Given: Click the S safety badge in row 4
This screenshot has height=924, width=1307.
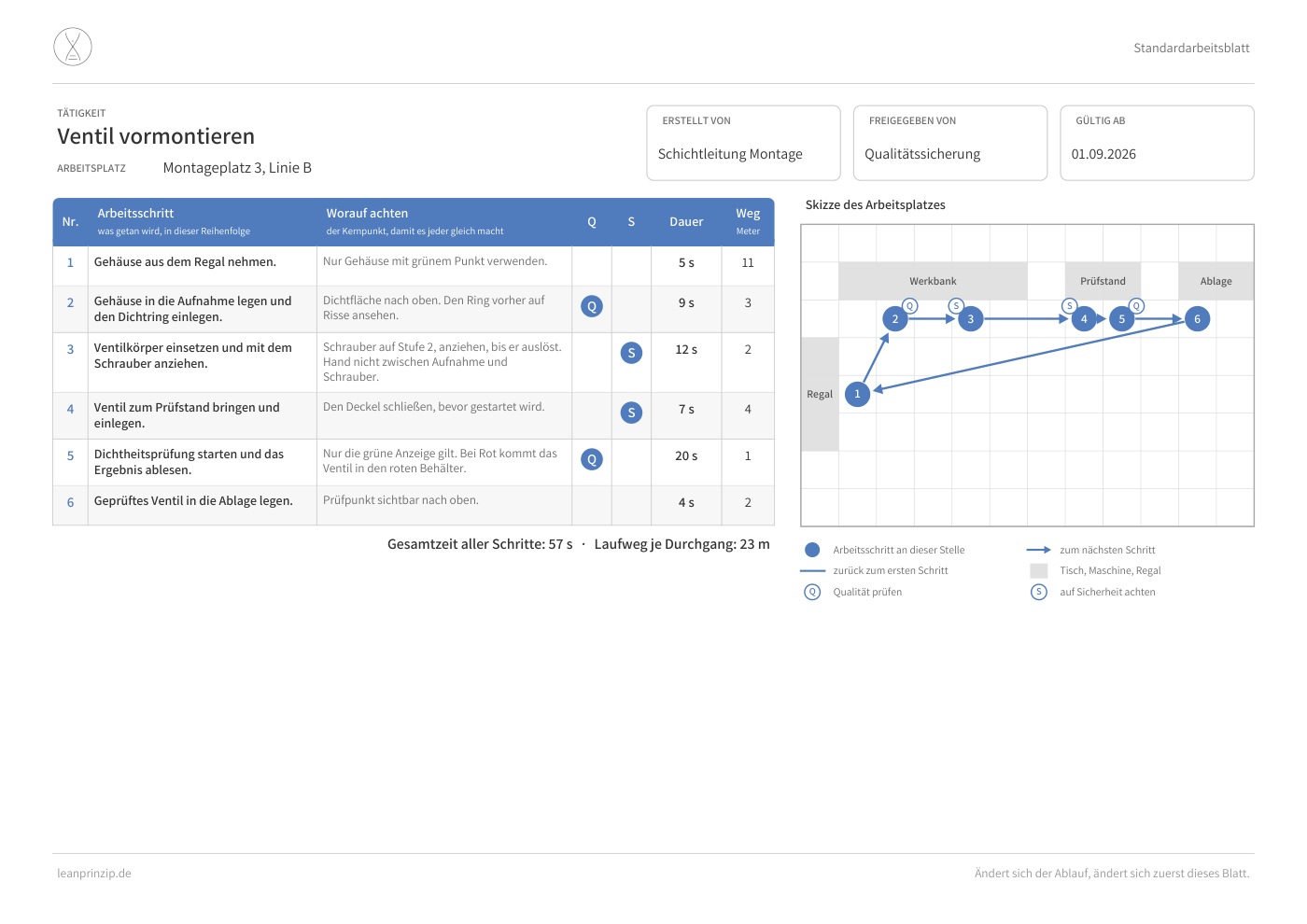Looking at the screenshot, I should pyautogui.click(x=631, y=413).
